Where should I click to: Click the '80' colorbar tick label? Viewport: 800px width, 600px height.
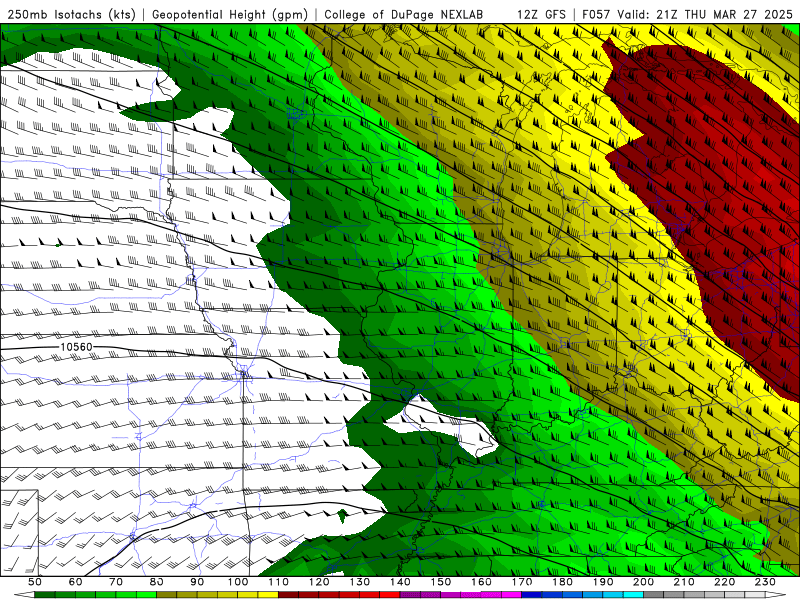pyautogui.click(x=157, y=582)
